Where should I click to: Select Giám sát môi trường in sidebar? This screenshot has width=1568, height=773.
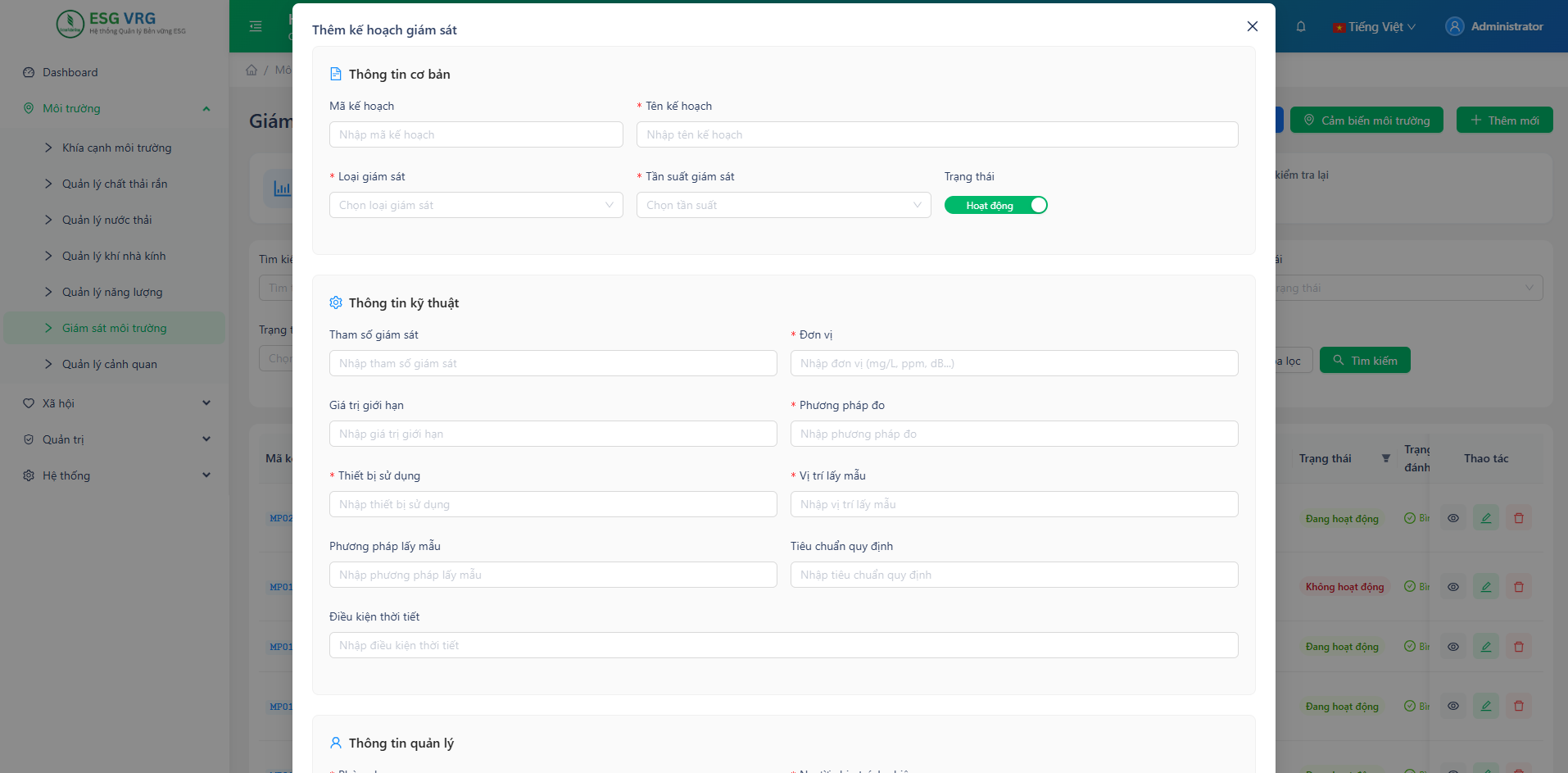[115, 328]
